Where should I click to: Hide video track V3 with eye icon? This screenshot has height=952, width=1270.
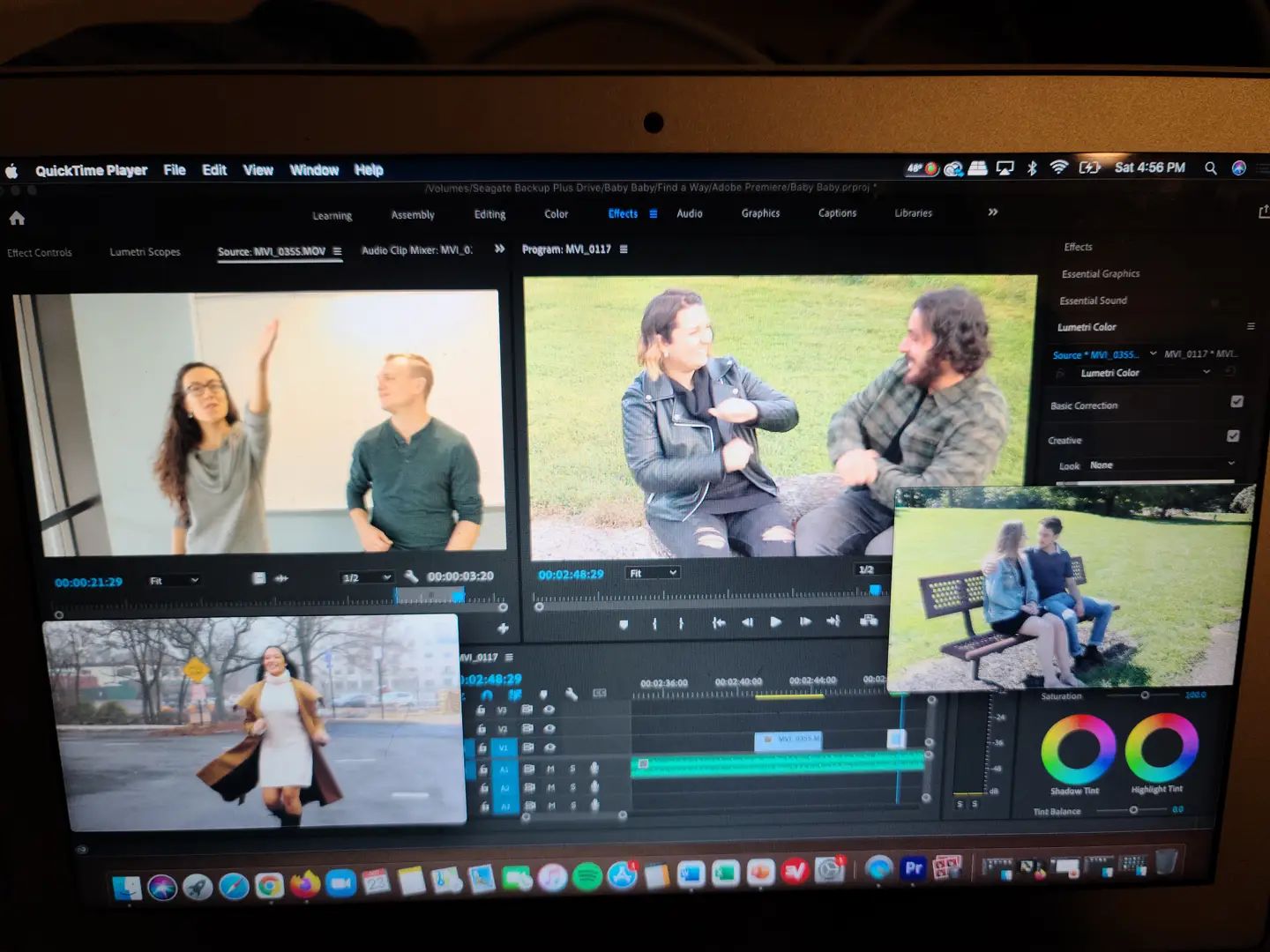549,710
